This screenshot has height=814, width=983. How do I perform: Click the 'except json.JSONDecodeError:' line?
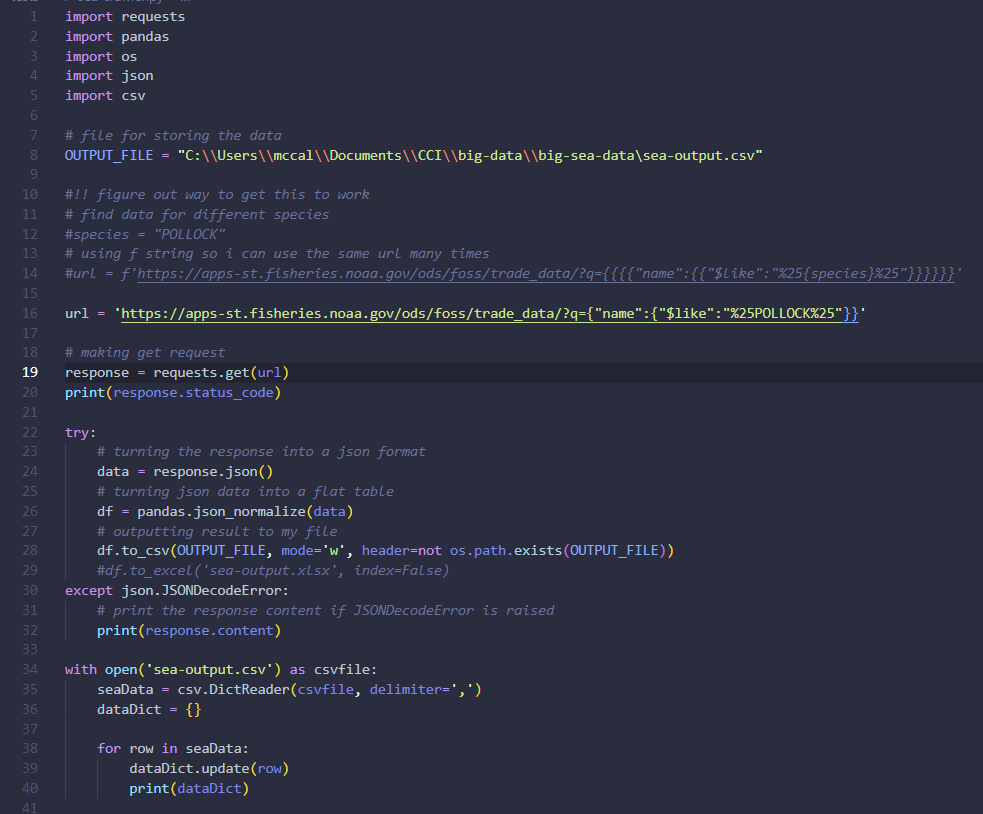click(x=176, y=590)
